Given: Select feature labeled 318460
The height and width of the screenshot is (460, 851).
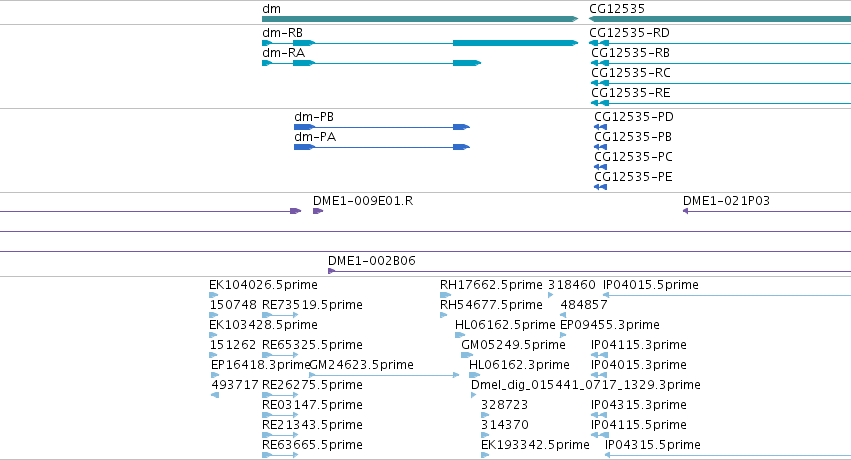Looking at the screenshot, I should pyautogui.click(x=571, y=285).
